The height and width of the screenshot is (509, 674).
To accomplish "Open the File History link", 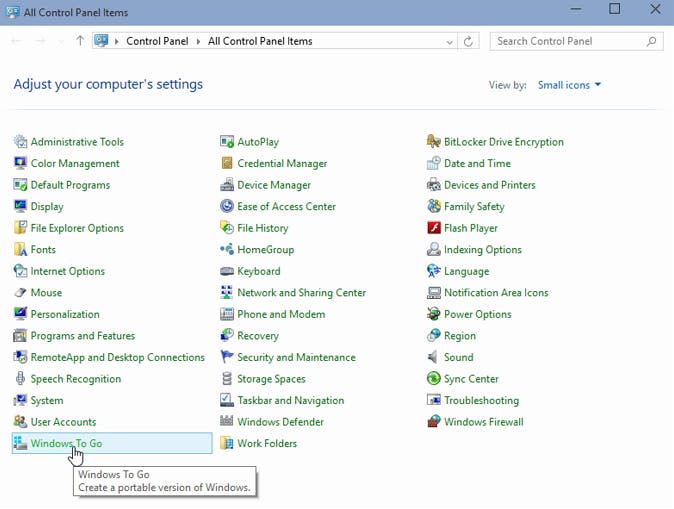I will coord(263,228).
